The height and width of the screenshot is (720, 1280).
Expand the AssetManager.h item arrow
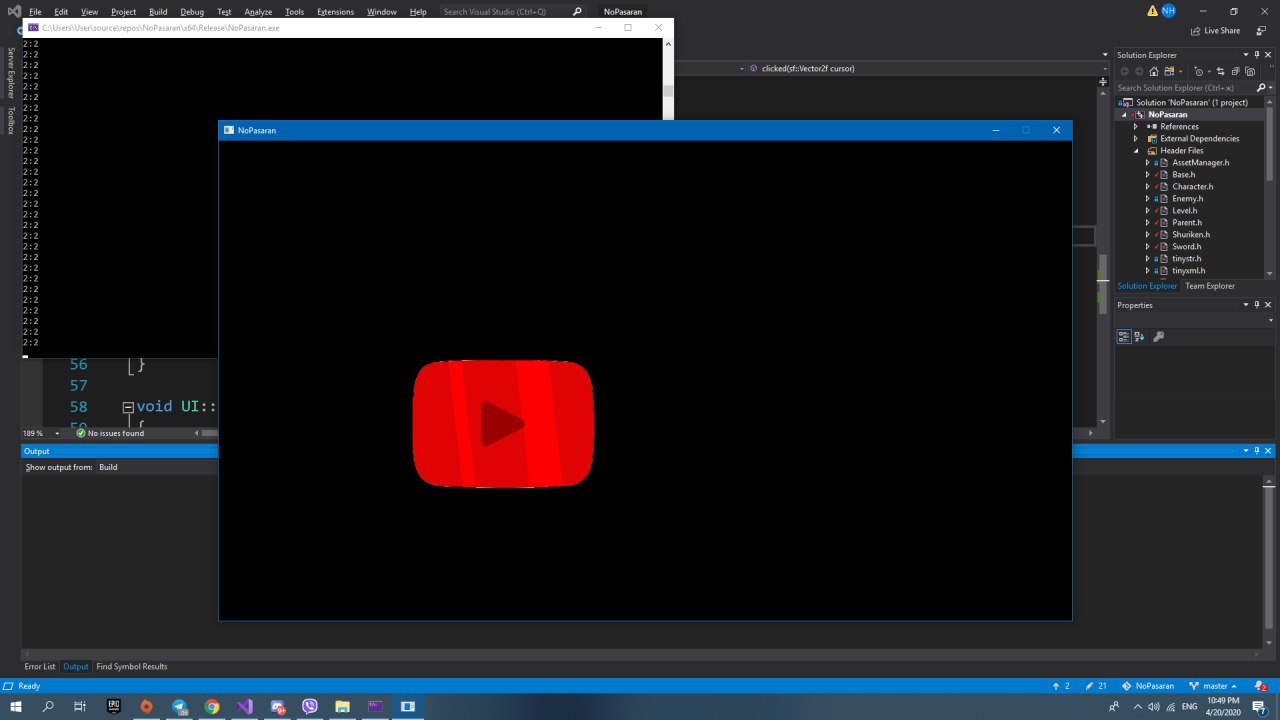pos(1148,163)
